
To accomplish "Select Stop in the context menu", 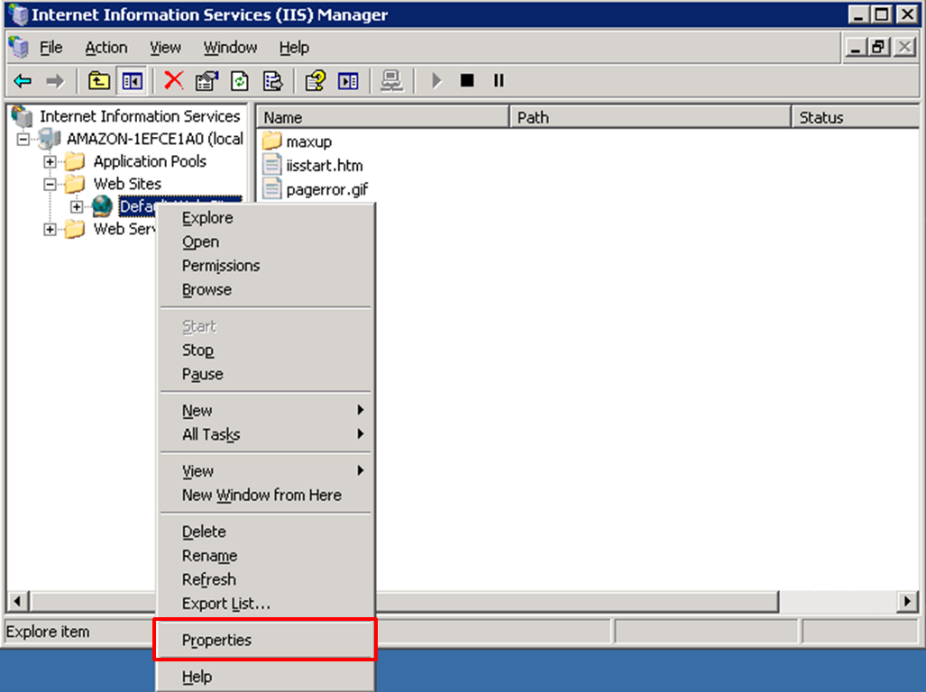I will tap(266, 350).
